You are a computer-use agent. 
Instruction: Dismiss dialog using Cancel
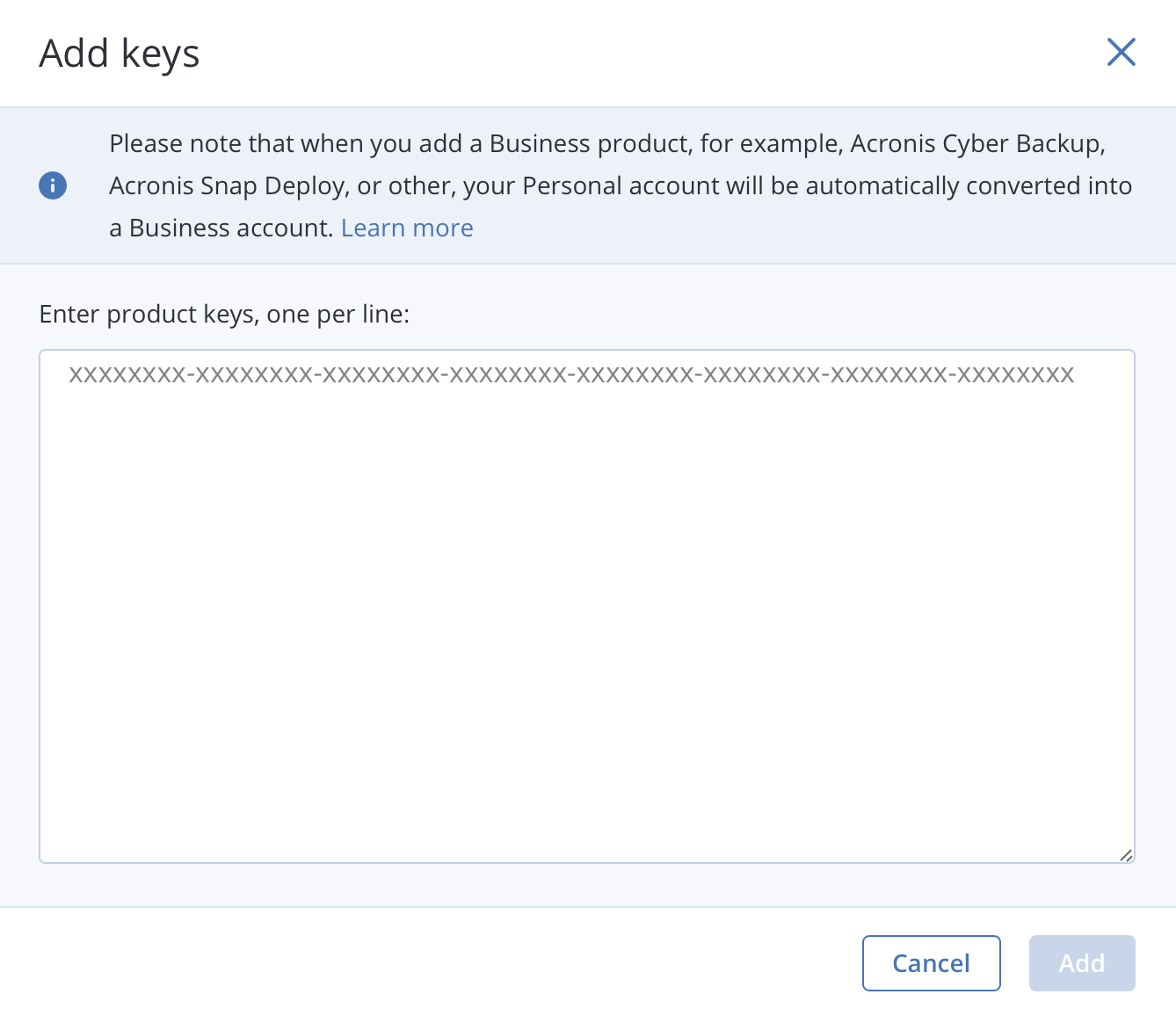coord(931,963)
